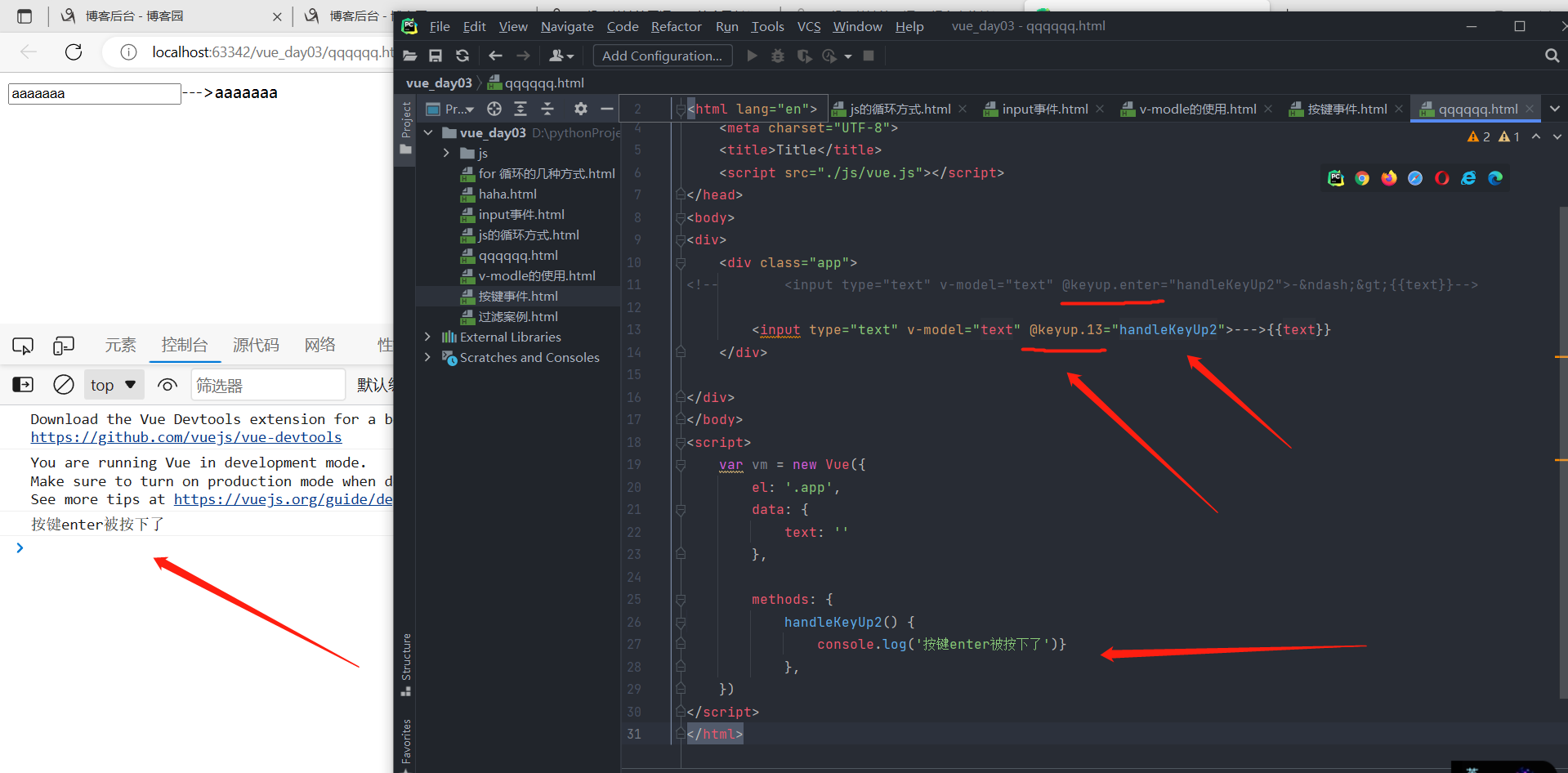Open the Refactor menu

[676, 26]
